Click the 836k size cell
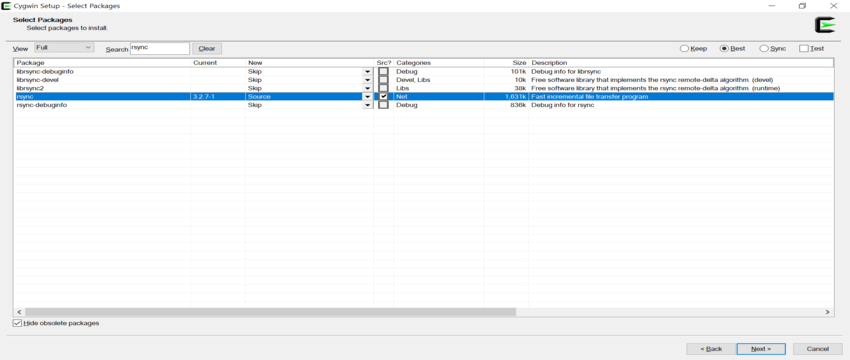Viewport: 850px width, 360px height. [x=518, y=105]
